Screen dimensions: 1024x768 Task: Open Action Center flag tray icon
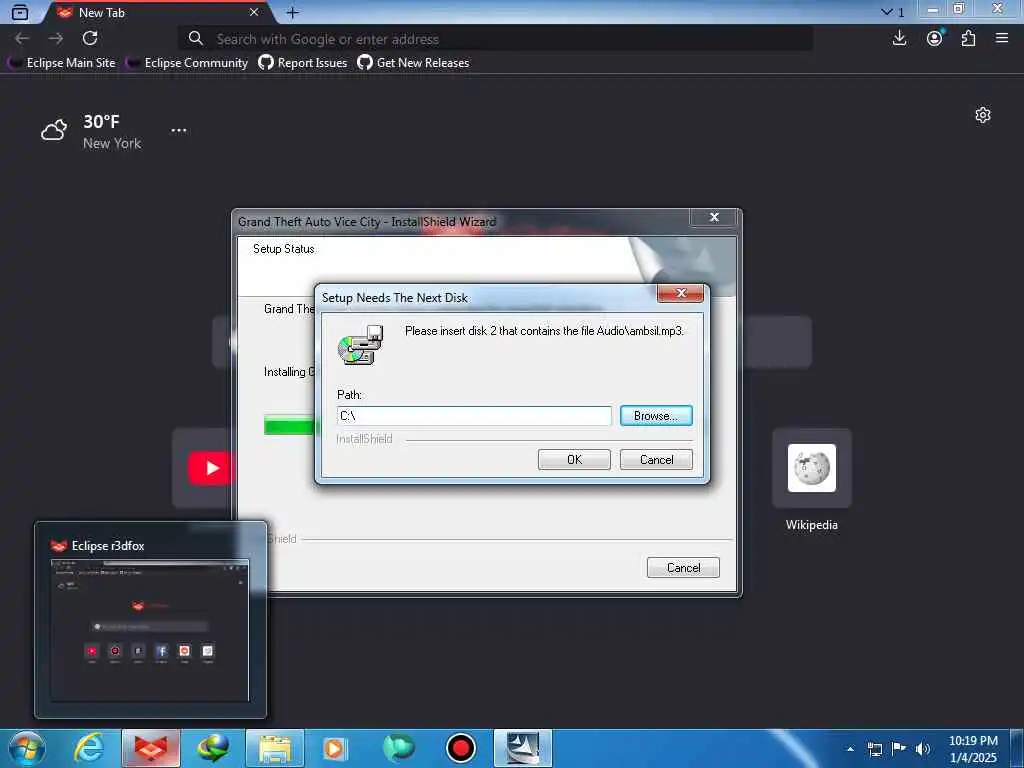[x=899, y=749]
